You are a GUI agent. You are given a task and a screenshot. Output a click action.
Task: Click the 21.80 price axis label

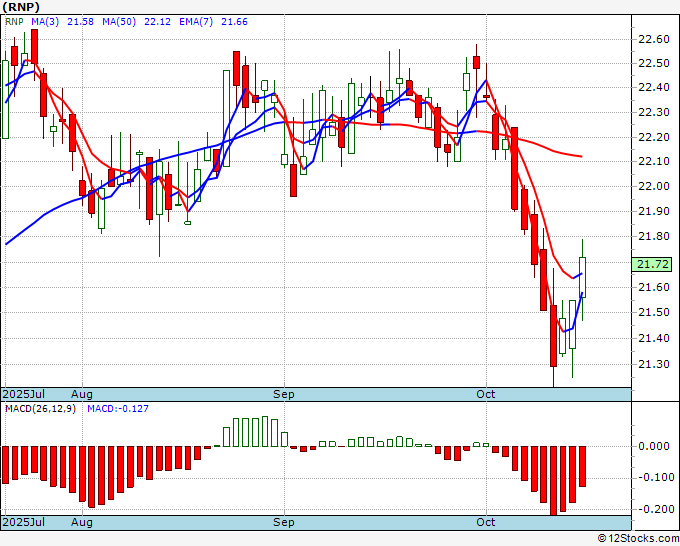coord(654,237)
